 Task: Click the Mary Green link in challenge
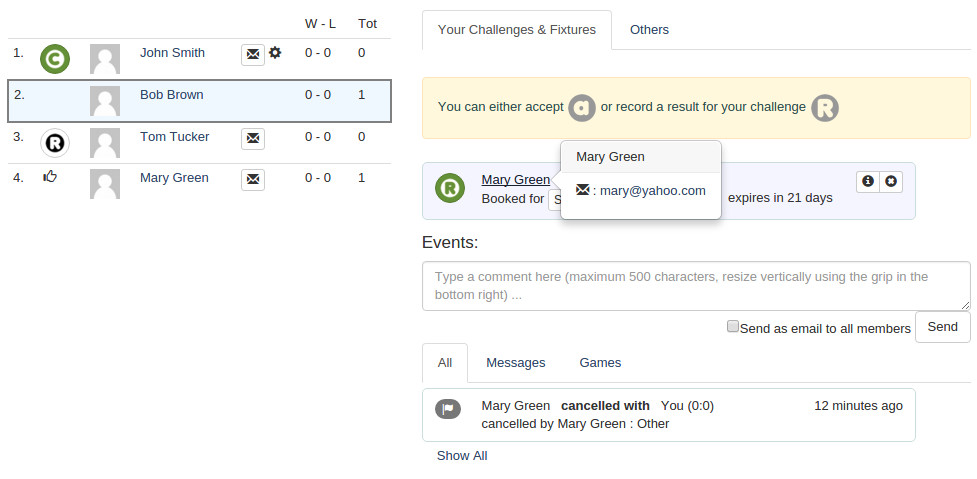tap(515, 180)
